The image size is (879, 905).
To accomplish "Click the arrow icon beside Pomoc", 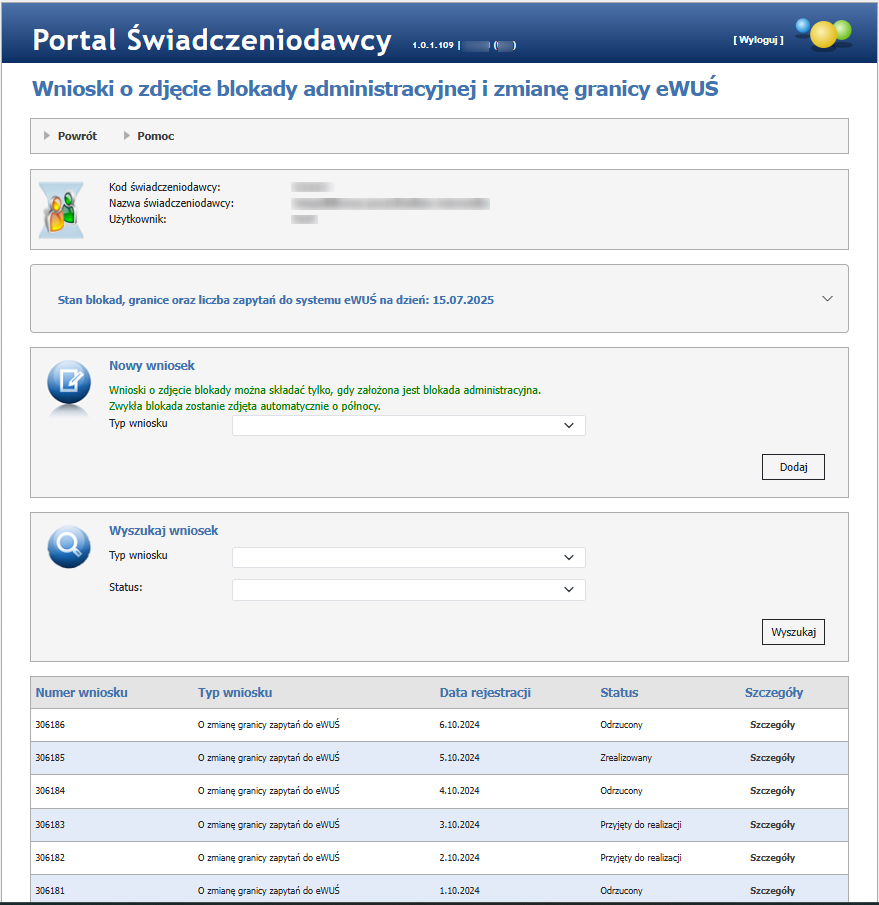I will (127, 136).
